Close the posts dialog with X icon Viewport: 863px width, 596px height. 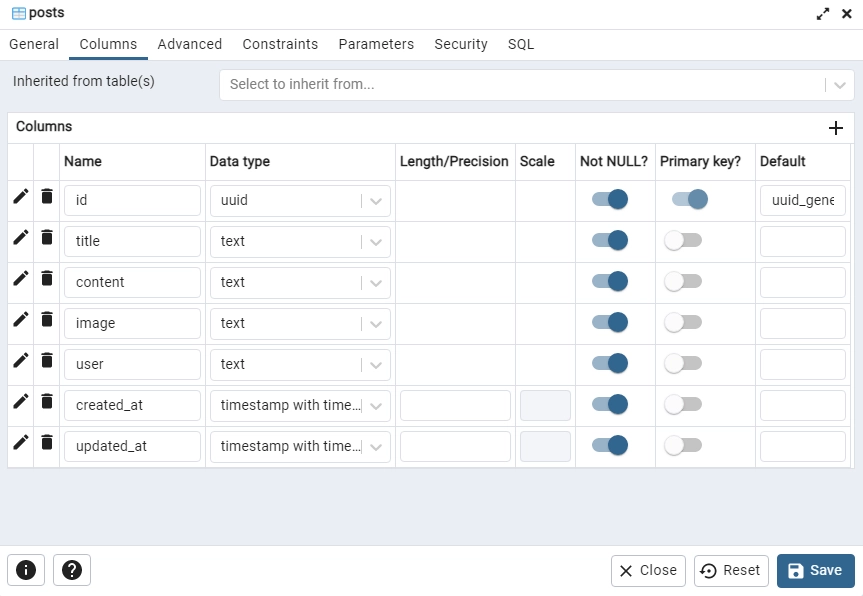tap(847, 14)
